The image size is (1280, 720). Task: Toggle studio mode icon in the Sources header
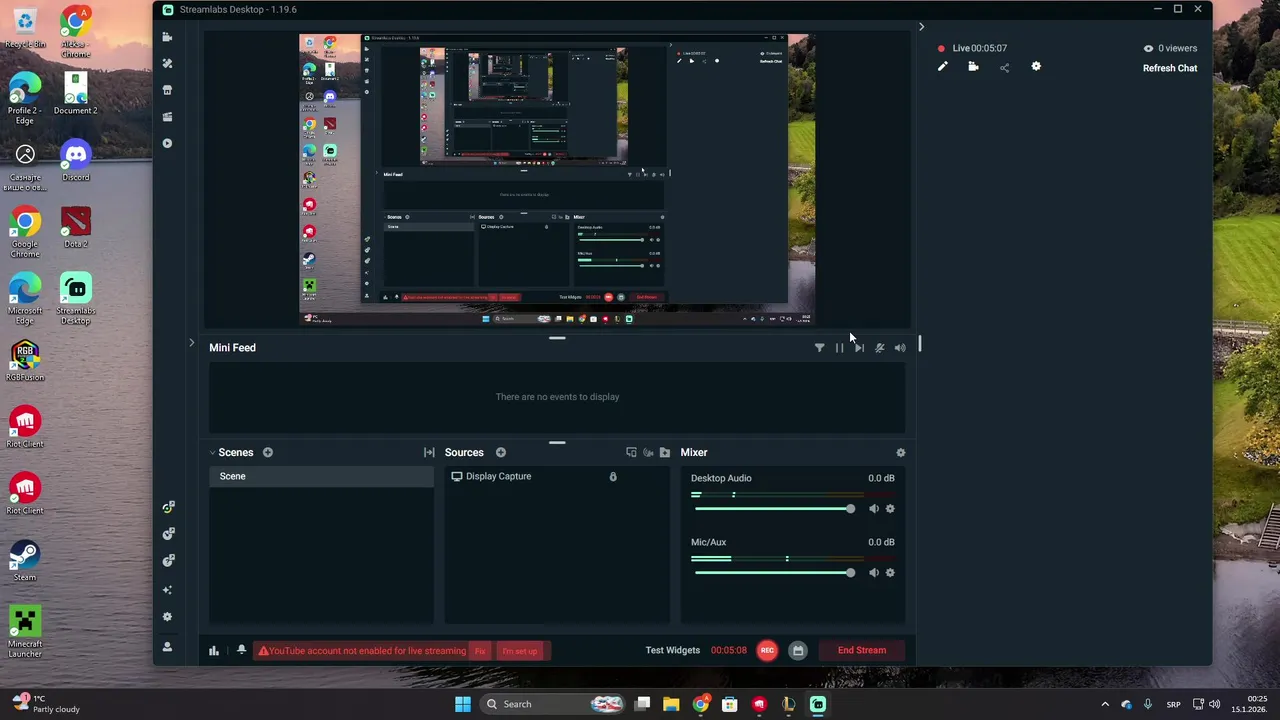631,452
